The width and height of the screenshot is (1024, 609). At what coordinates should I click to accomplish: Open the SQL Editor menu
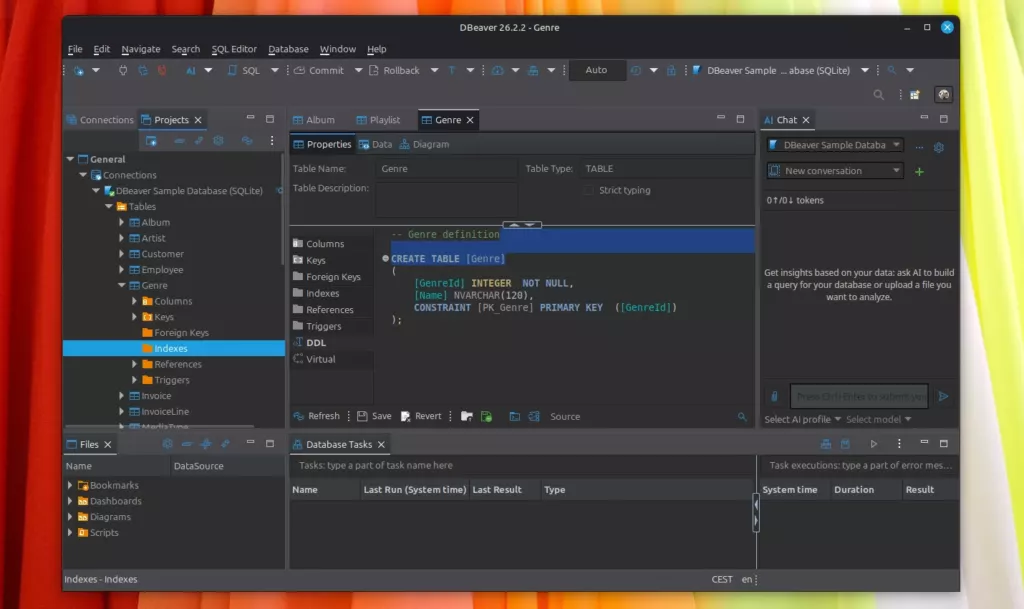tap(234, 49)
